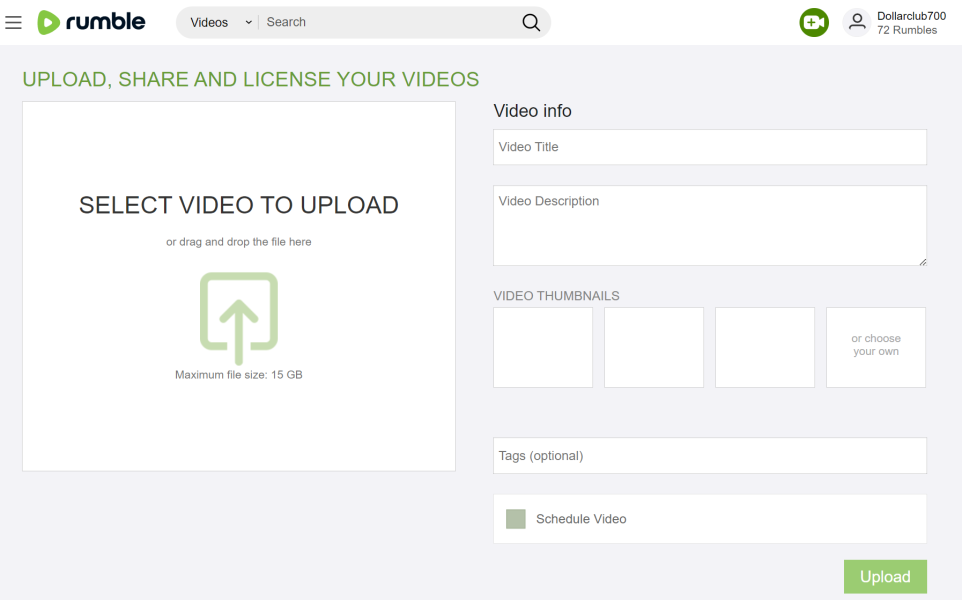
Task: Open the Videos search type dropdown
Action: [220, 23]
